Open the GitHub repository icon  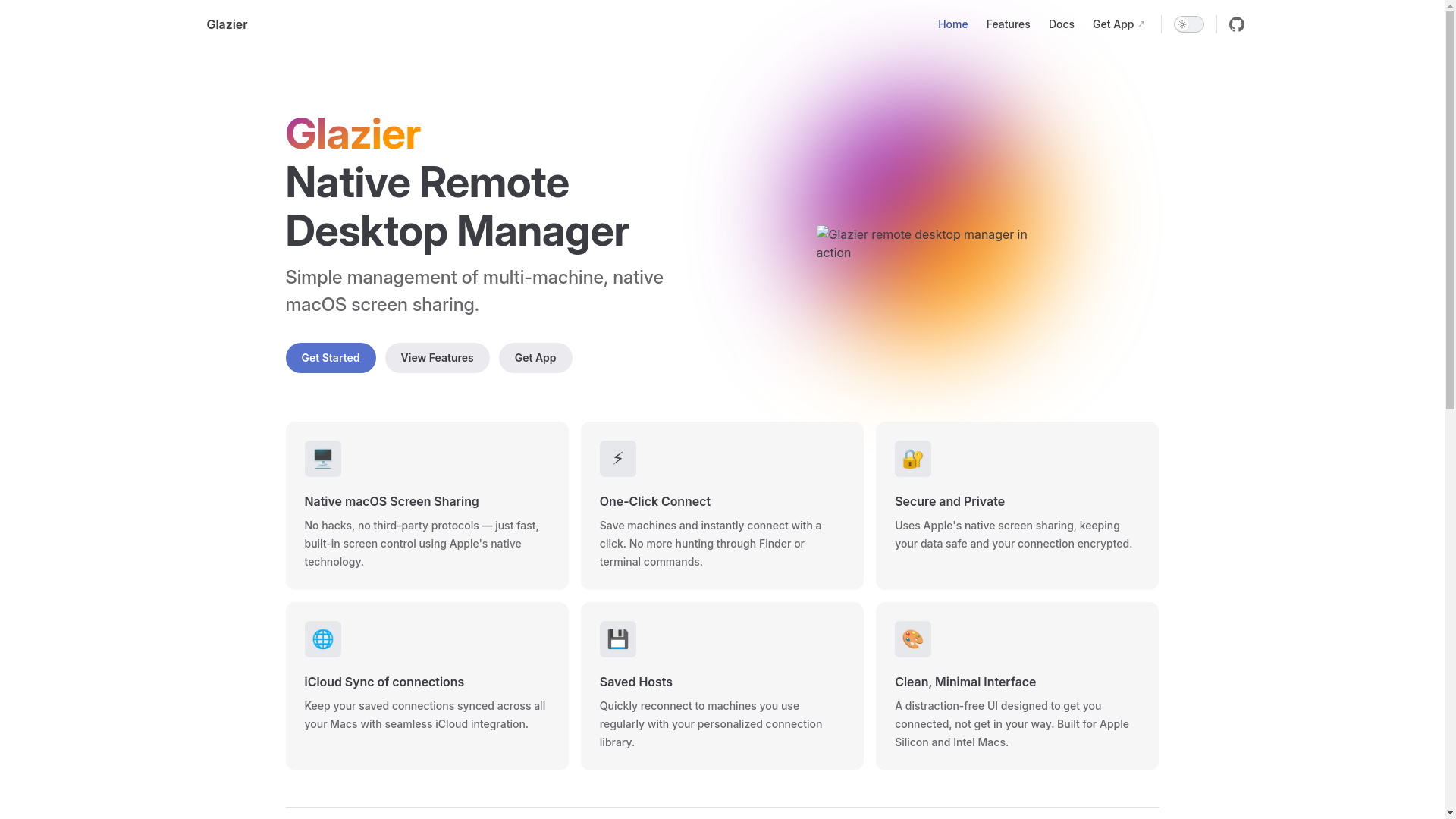click(x=1237, y=24)
